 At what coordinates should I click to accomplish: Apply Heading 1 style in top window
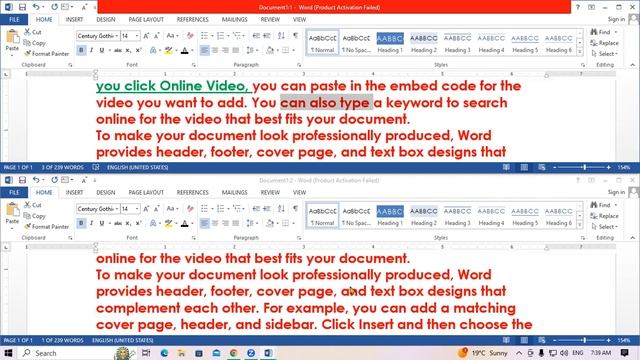[390, 43]
